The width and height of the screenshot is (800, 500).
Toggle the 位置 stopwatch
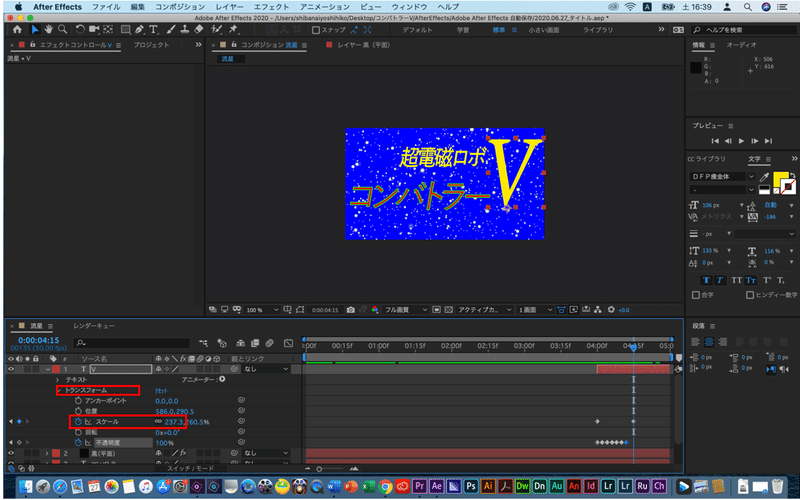tap(78, 411)
